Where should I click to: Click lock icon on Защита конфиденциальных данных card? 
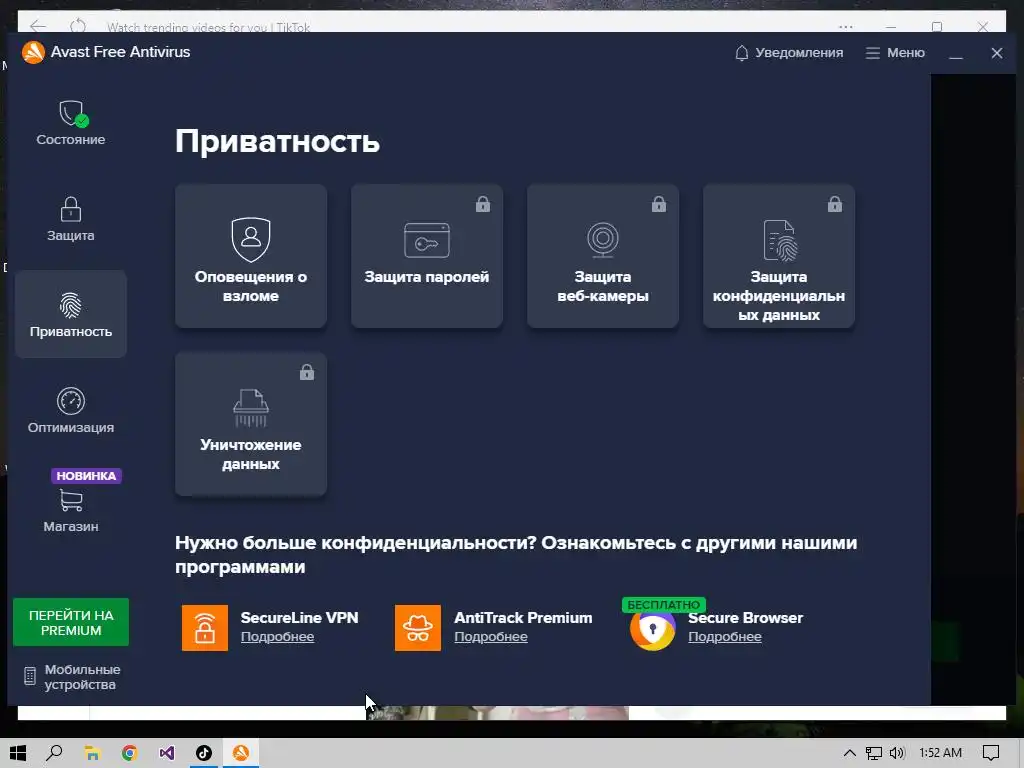(x=835, y=204)
